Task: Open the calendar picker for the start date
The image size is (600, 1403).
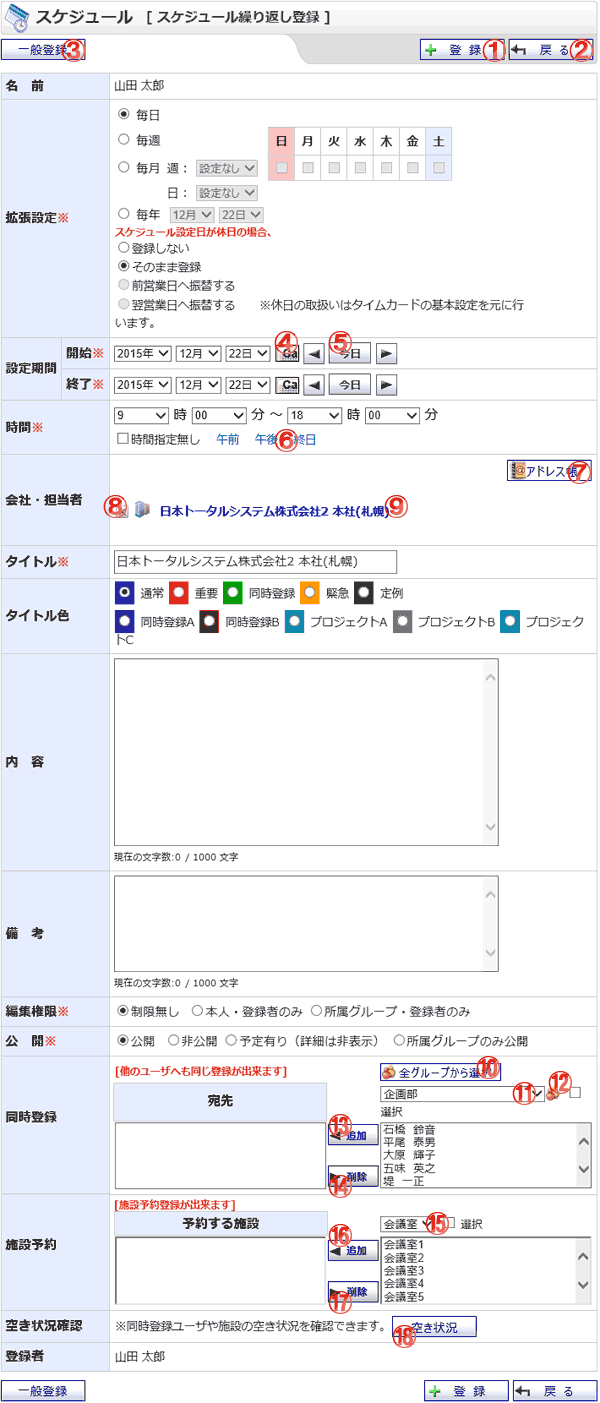Action: pos(288,352)
